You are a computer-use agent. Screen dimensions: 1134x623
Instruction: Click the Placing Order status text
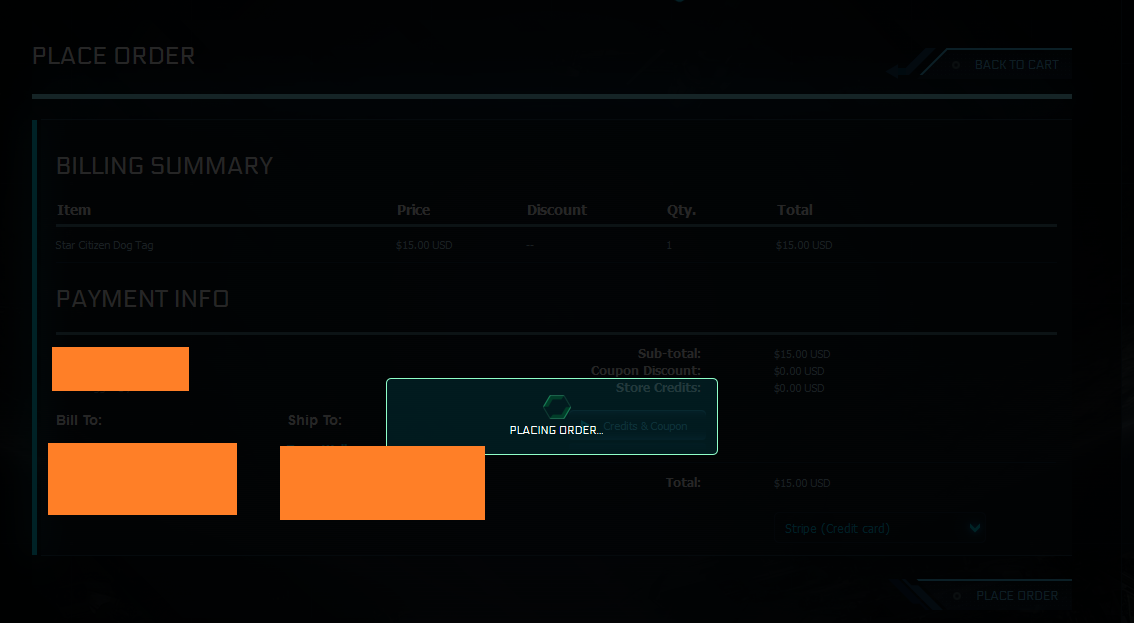556,430
